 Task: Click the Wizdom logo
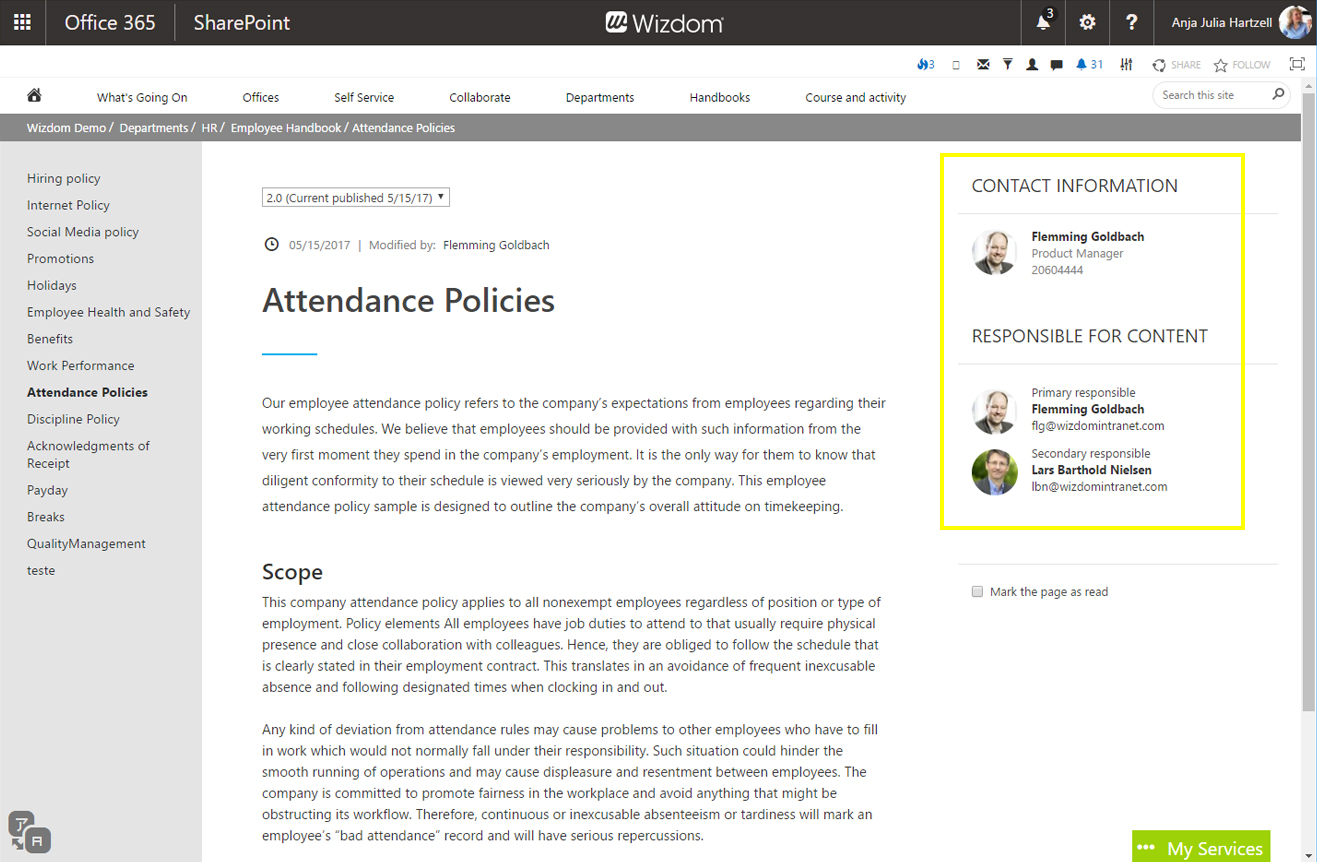point(664,22)
